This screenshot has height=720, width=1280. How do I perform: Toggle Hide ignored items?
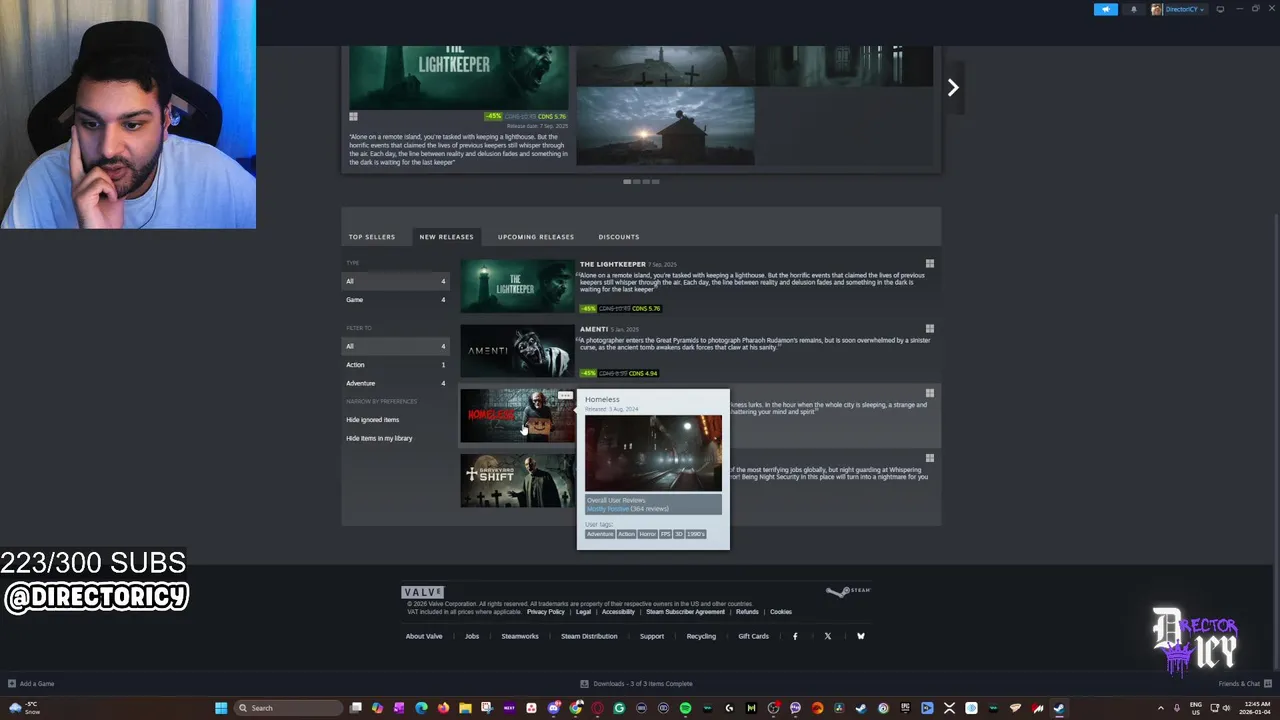(x=373, y=420)
